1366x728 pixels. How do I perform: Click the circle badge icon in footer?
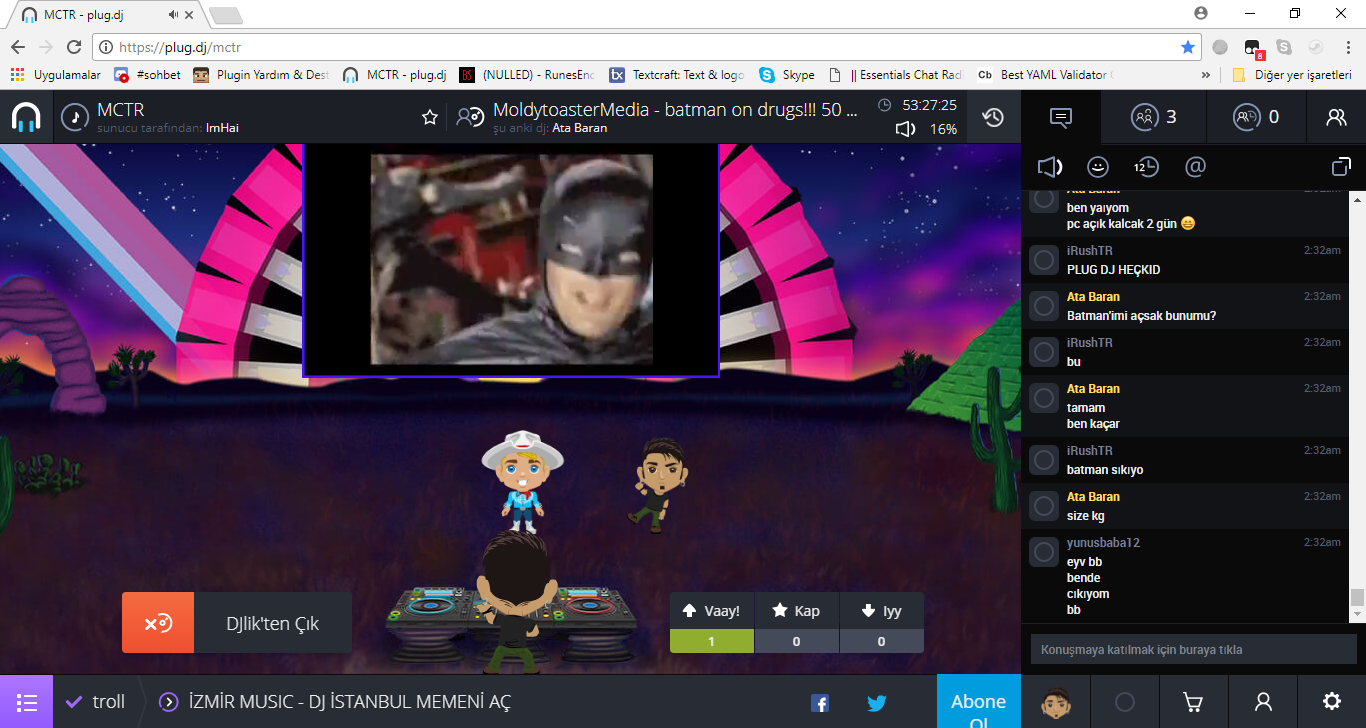coord(1125,702)
